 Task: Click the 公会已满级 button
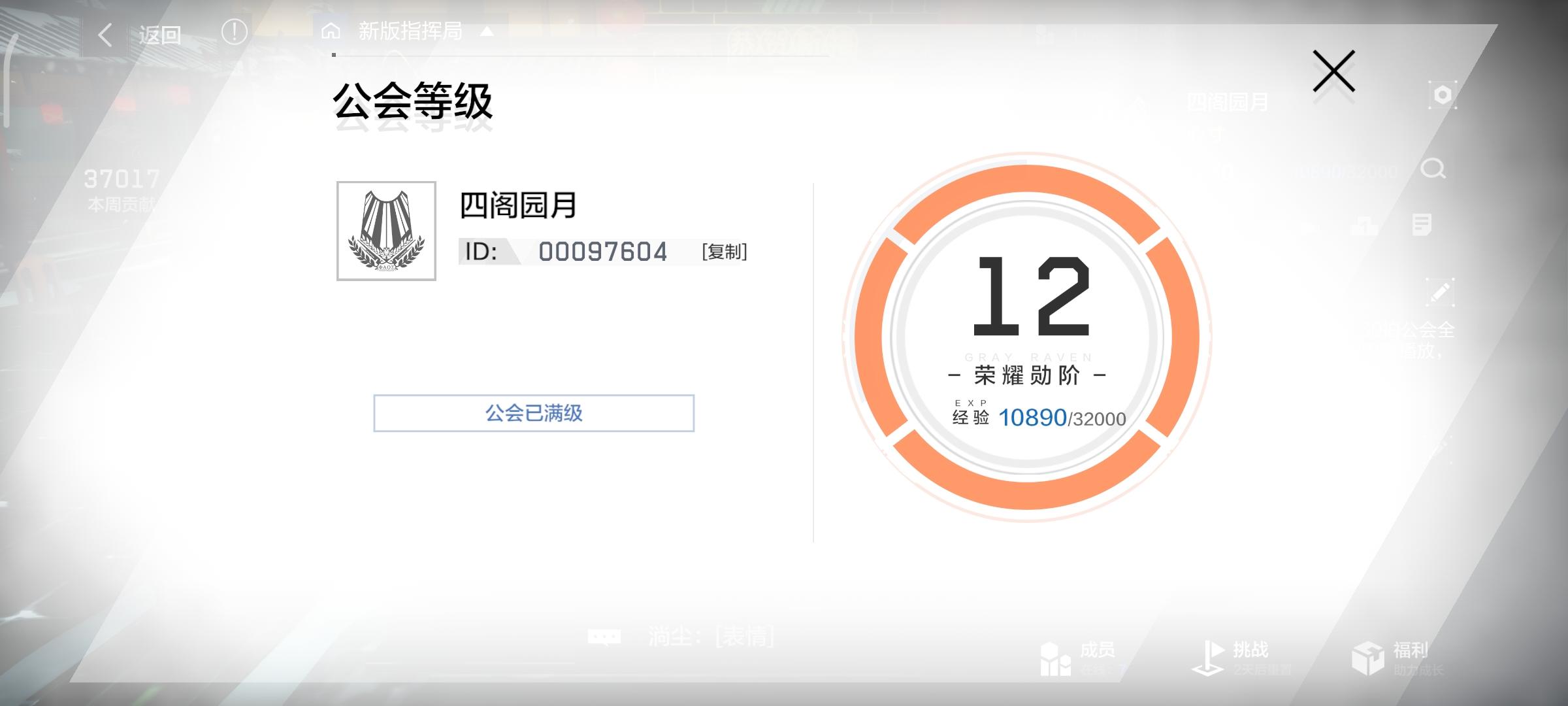tap(534, 413)
